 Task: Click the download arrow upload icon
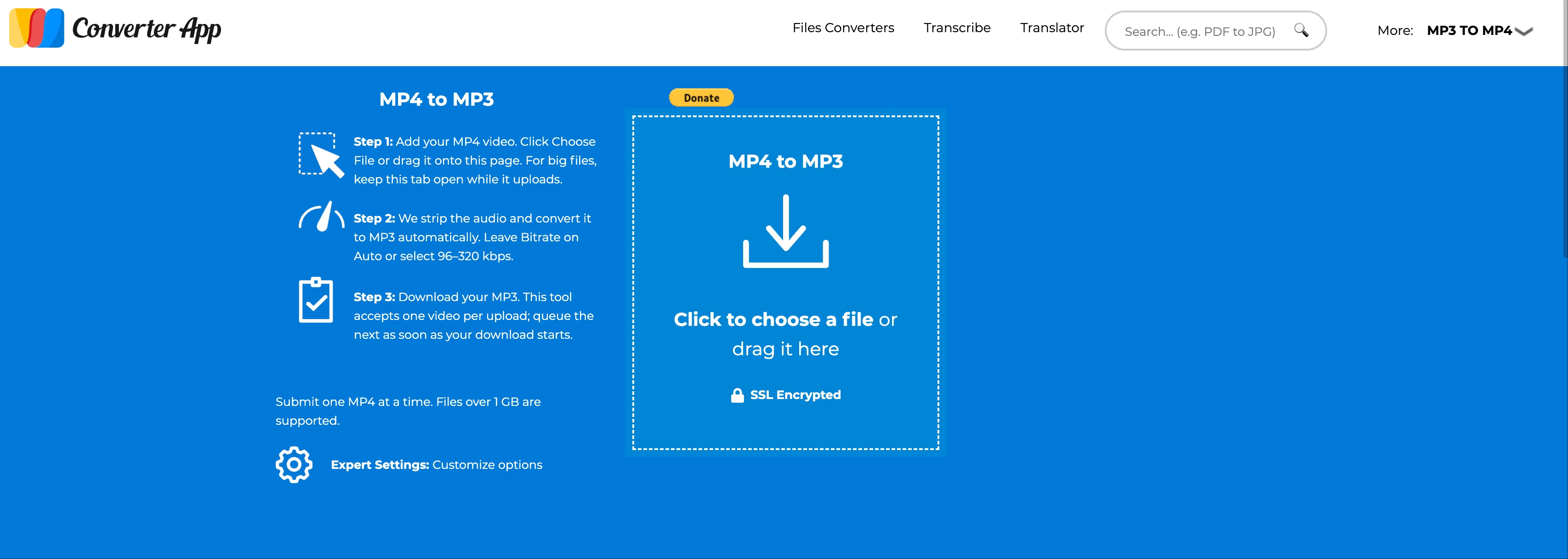[785, 231]
